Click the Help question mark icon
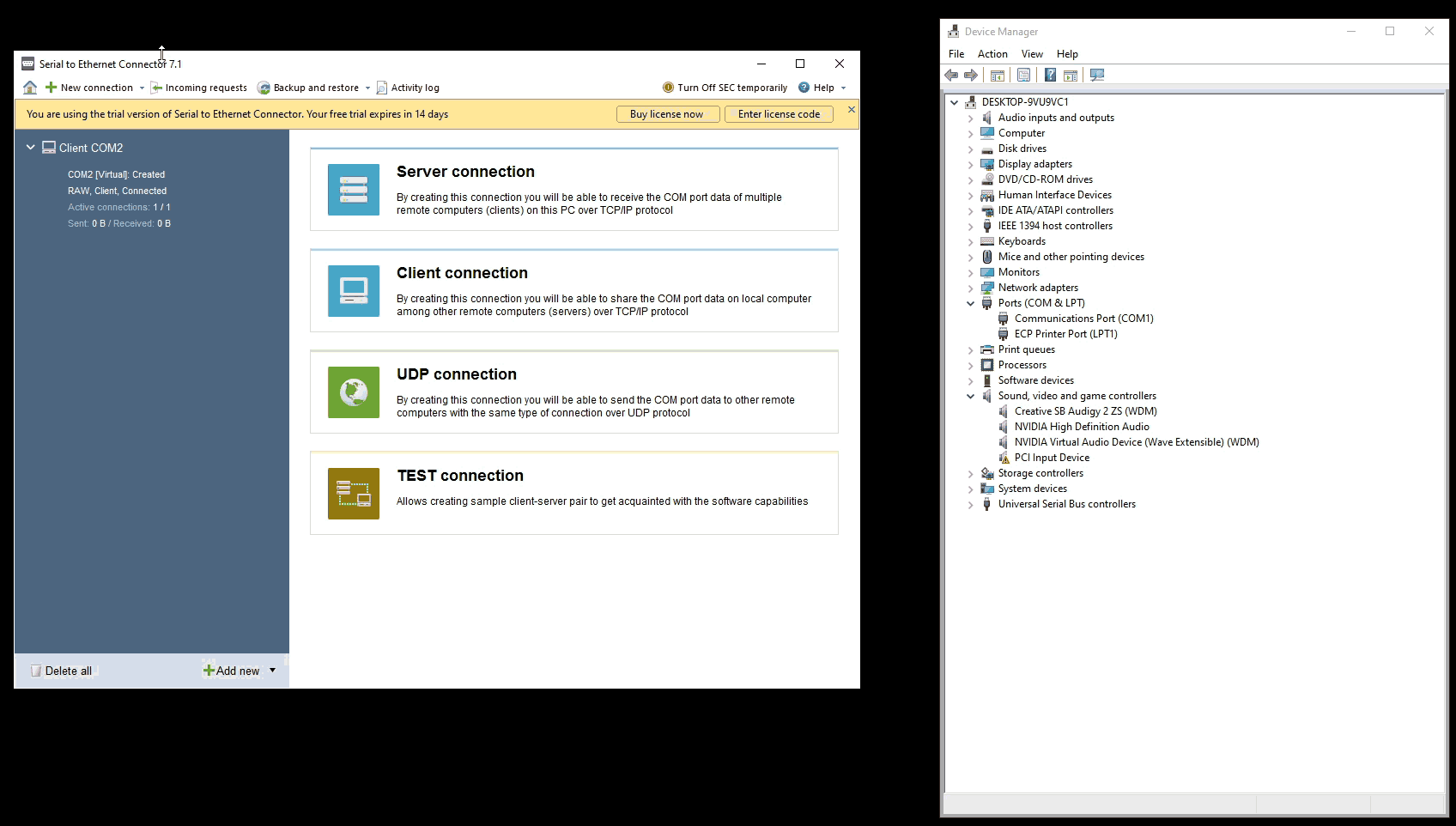The image size is (1456, 826). [x=804, y=88]
